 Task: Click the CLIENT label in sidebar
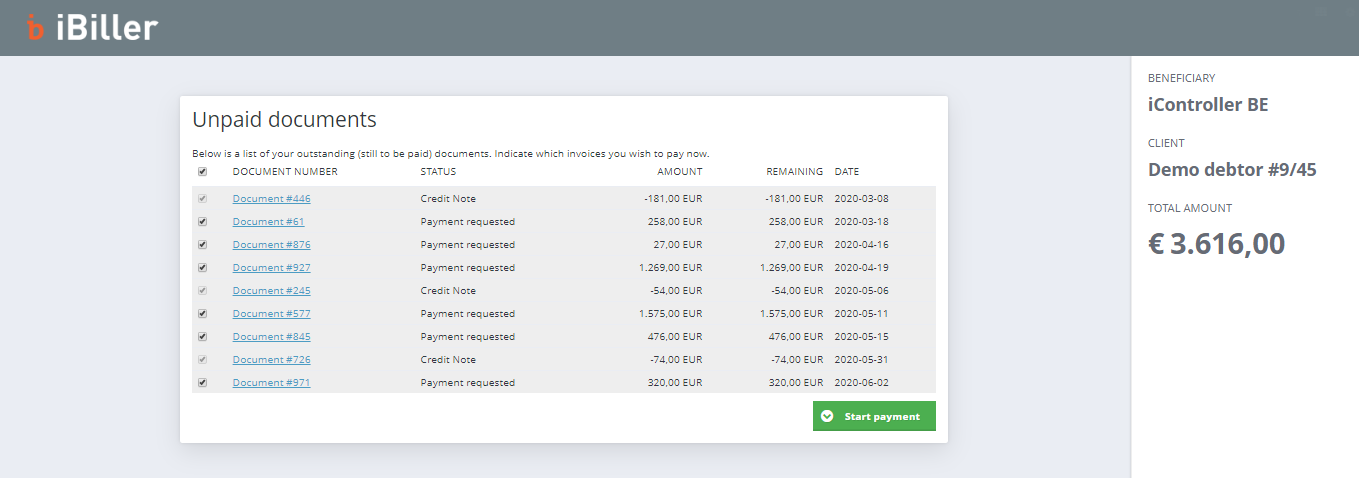[x=1166, y=143]
